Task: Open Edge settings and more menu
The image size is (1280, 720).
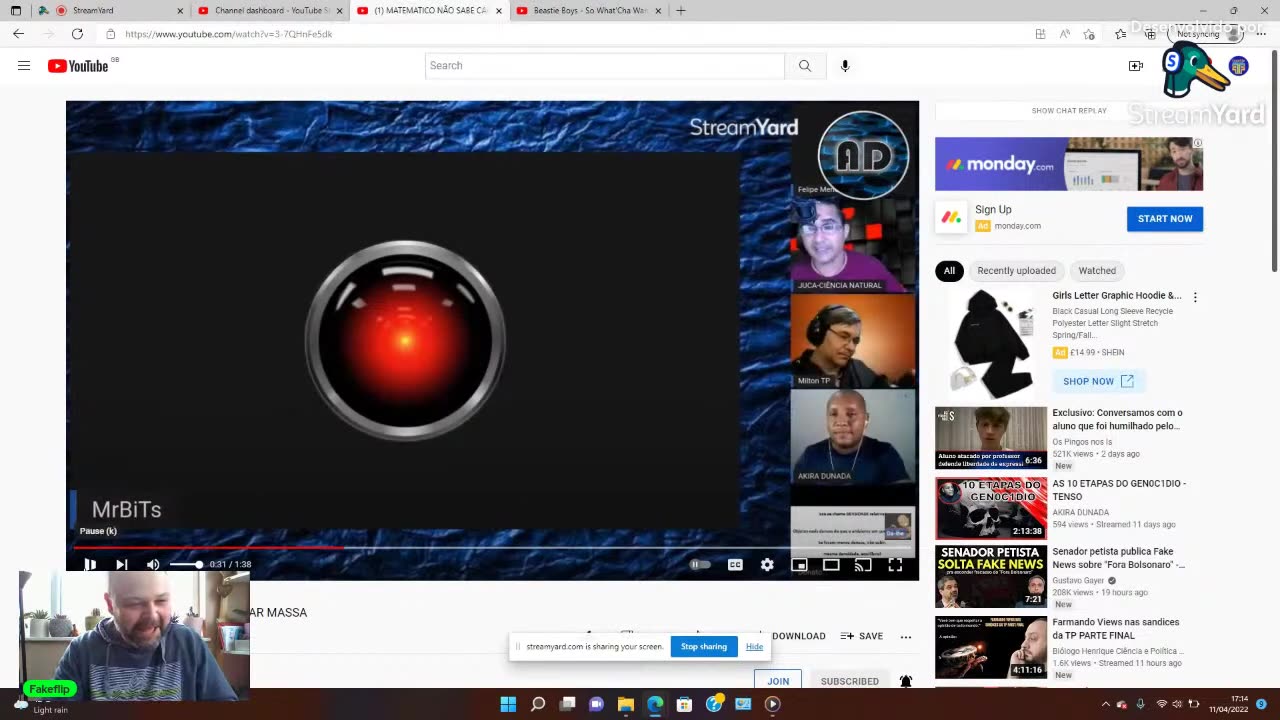Action: [1261, 34]
